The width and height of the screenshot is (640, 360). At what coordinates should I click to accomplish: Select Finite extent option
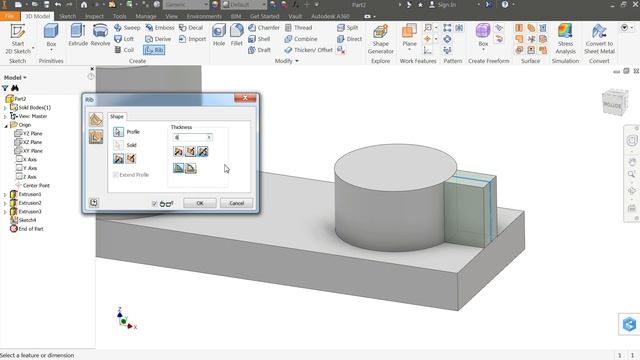pos(191,168)
